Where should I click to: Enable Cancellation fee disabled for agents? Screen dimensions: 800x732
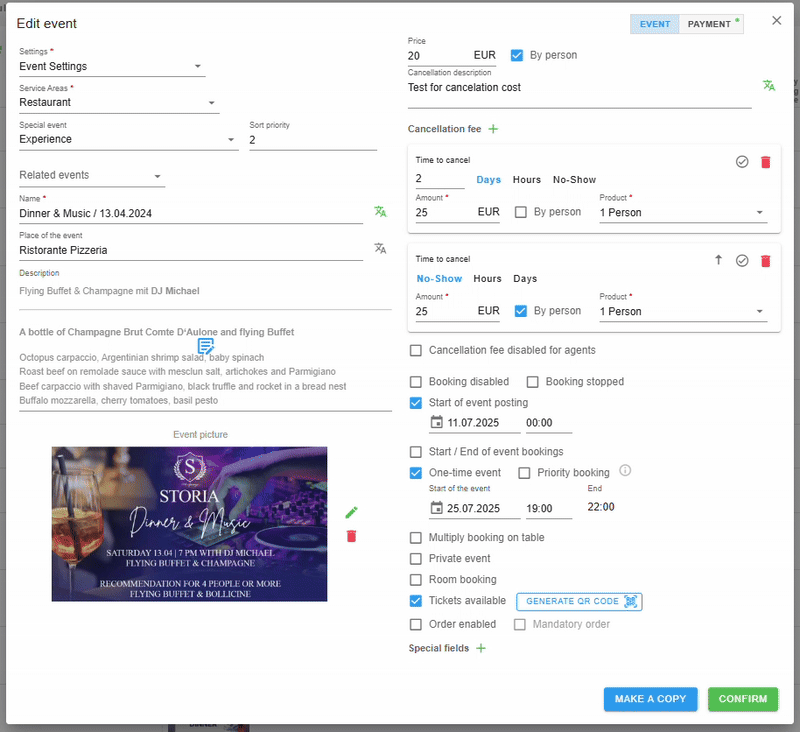click(416, 350)
